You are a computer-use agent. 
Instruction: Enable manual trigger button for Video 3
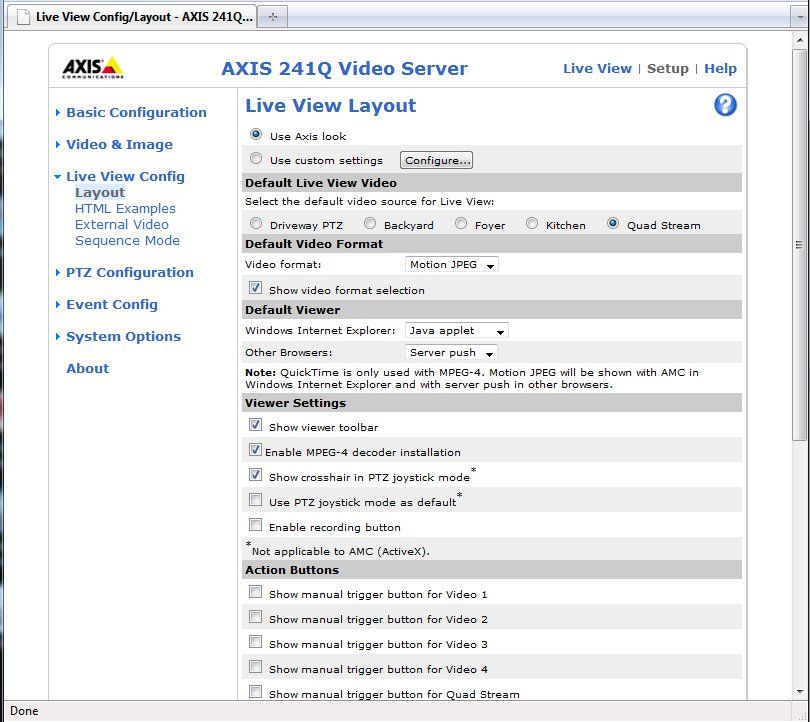click(x=255, y=642)
